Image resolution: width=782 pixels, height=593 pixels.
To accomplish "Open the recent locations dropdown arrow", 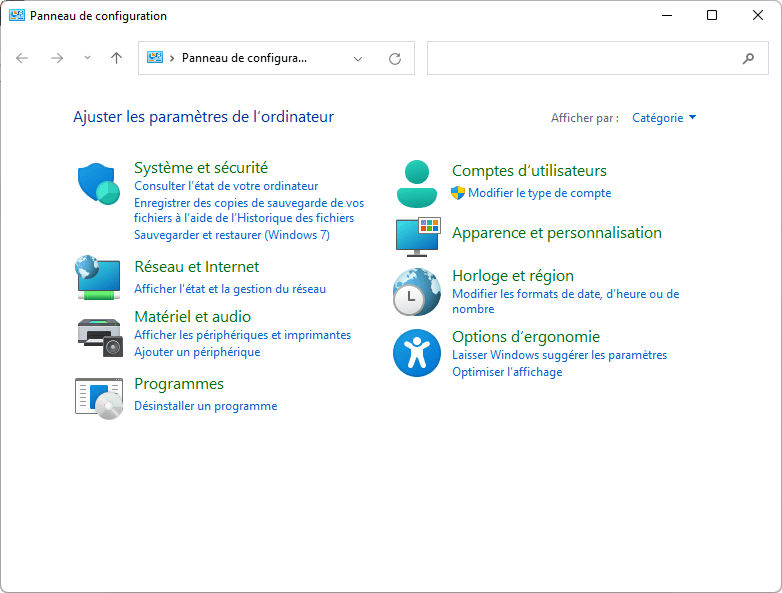I will (x=87, y=58).
